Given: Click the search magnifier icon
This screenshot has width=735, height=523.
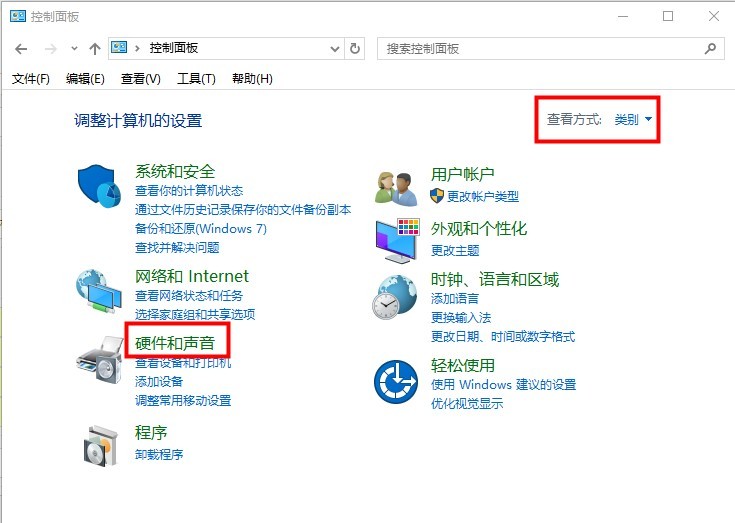Looking at the screenshot, I should (x=710, y=48).
